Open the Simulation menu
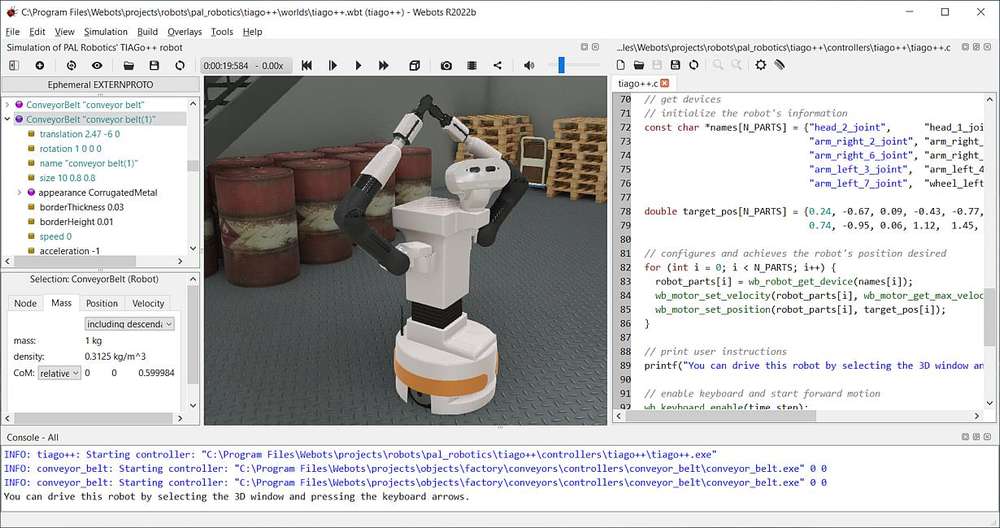 (x=105, y=31)
